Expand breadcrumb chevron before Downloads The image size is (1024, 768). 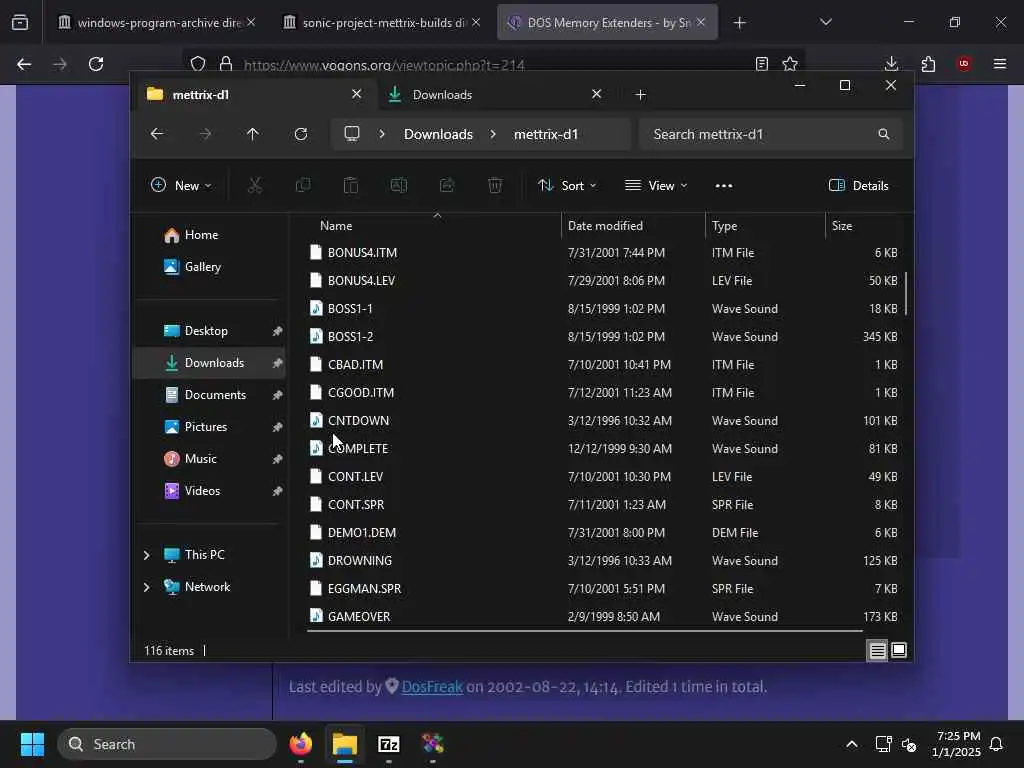[382, 134]
